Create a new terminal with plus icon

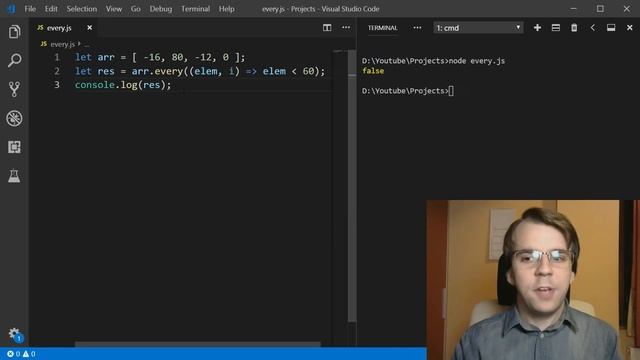537,28
